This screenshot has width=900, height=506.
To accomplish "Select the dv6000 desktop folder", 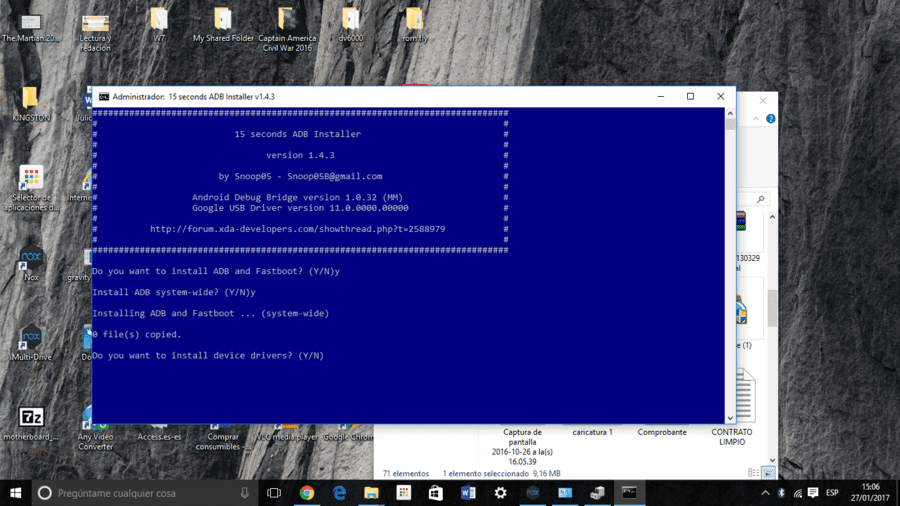I will click(x=351, y=25).
